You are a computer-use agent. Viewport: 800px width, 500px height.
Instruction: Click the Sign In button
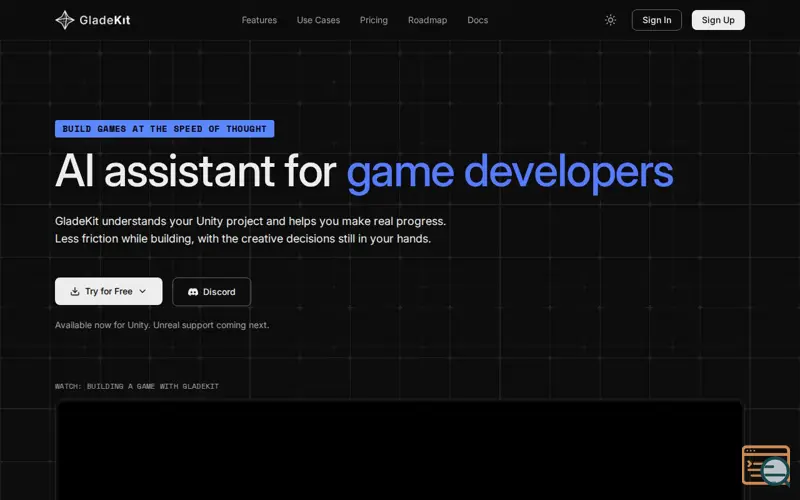click(657, 20)
